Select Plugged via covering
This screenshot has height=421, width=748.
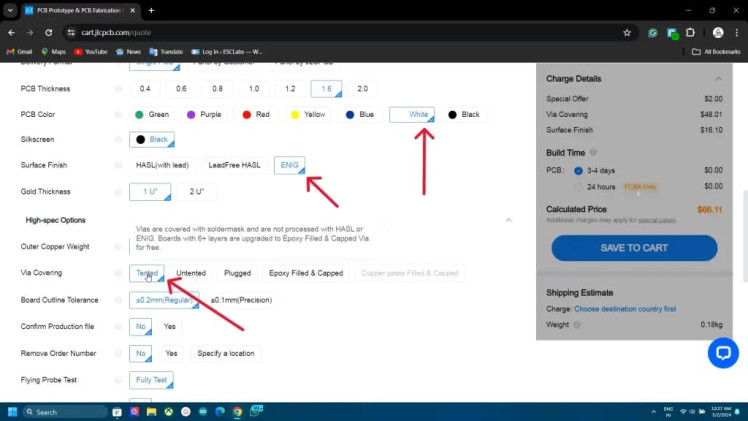tap(237, 273)
